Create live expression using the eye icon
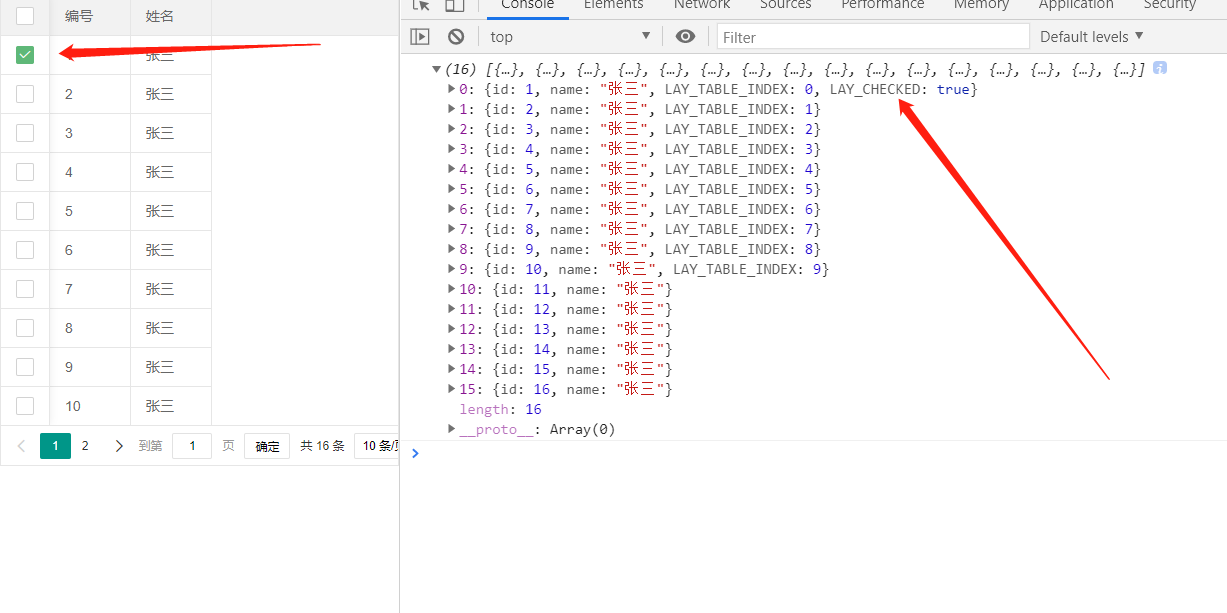This screenshot has width=1227, height=613. coord(685,37)
